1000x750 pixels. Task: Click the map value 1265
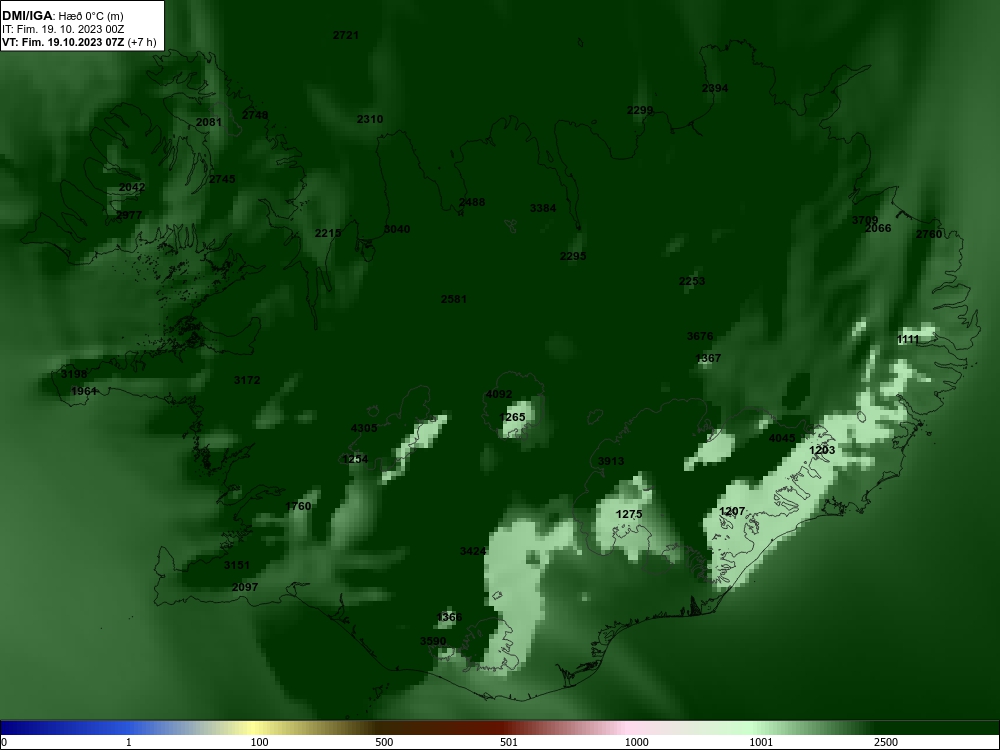pyautogui.click(x=512, y=418)
